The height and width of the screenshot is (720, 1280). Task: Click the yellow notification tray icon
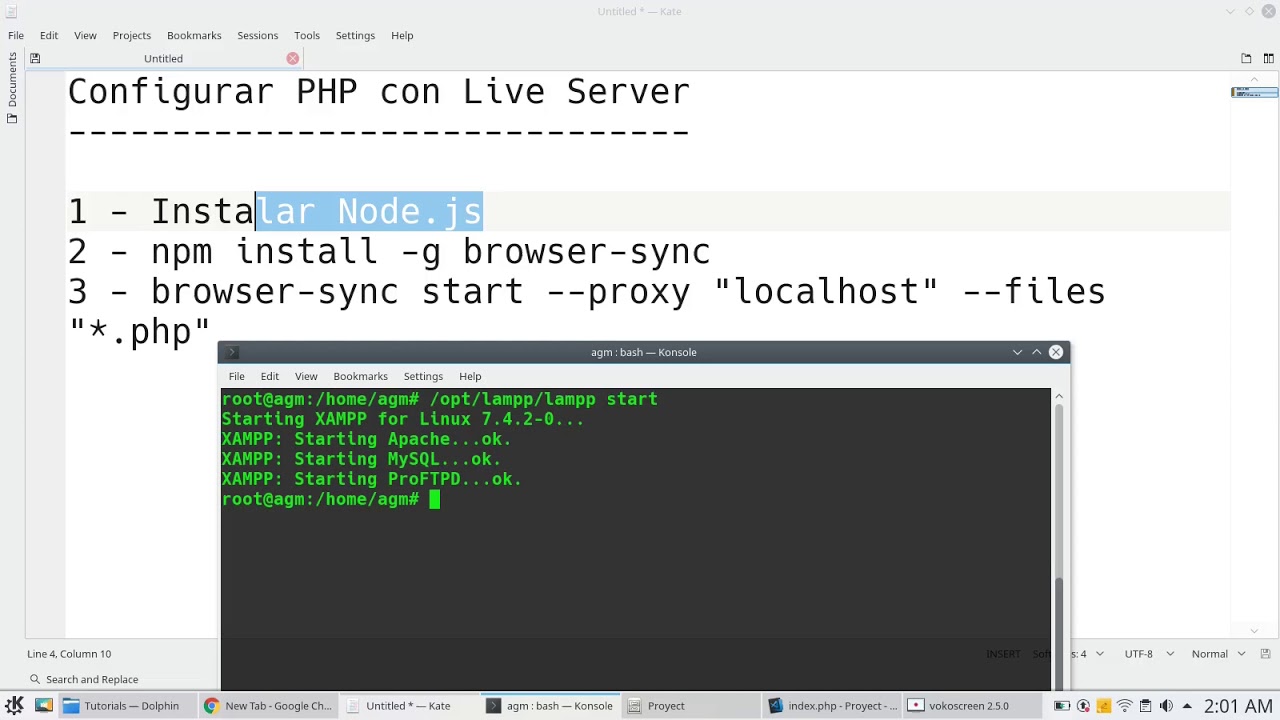point(1104,706)
